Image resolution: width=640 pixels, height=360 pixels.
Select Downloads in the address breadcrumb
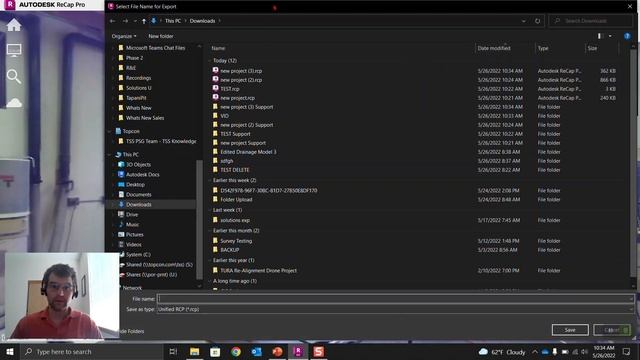(x=202, y=21)
